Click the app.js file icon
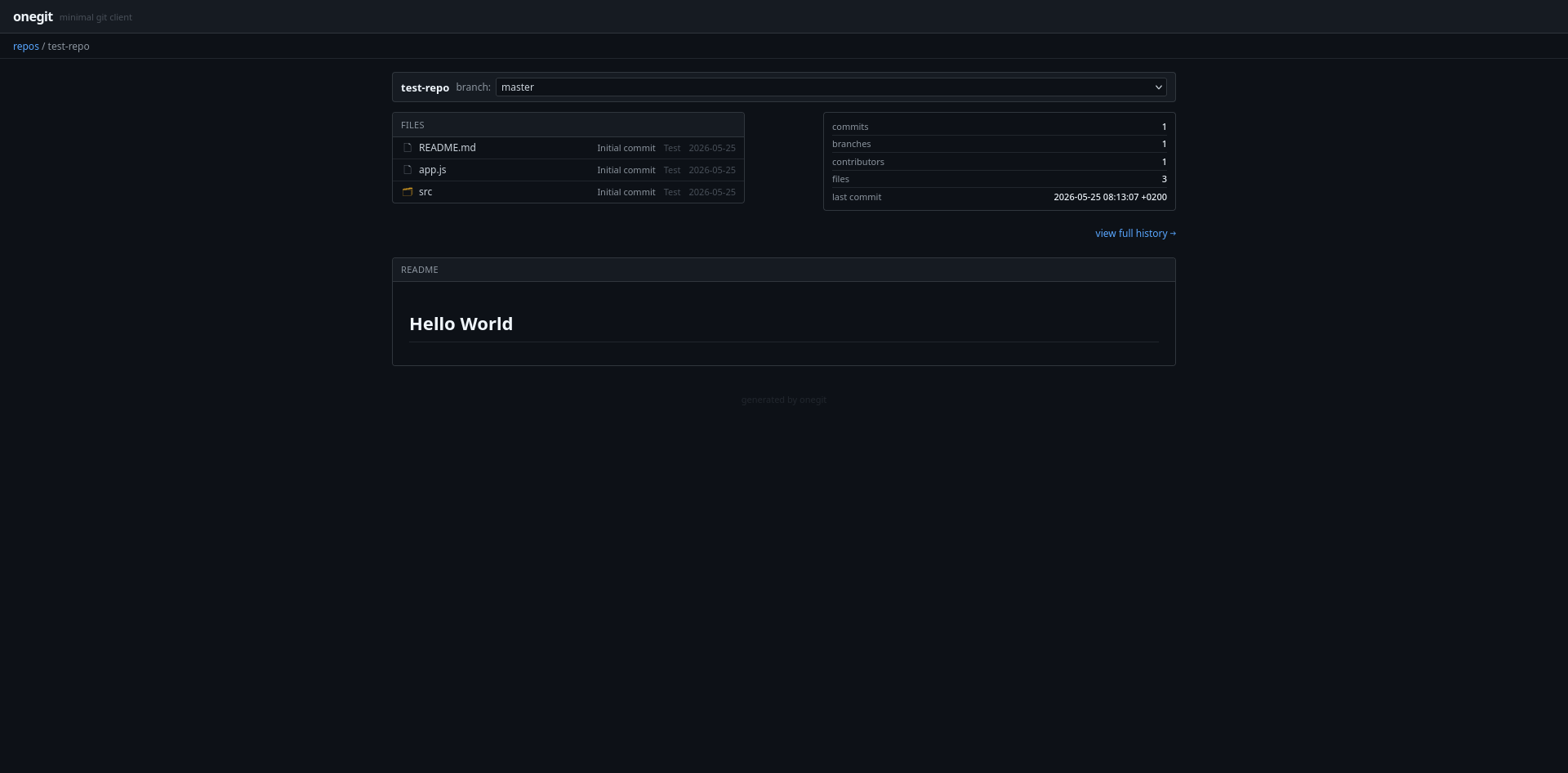 pos(408,170)
